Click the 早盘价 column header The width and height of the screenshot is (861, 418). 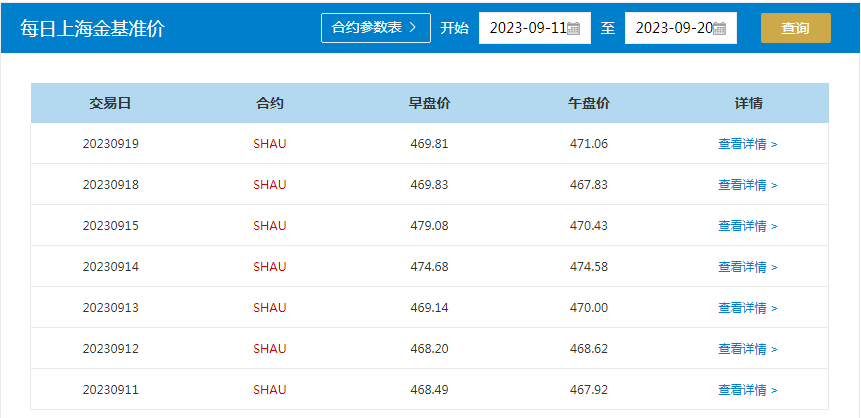click(429, 103)
